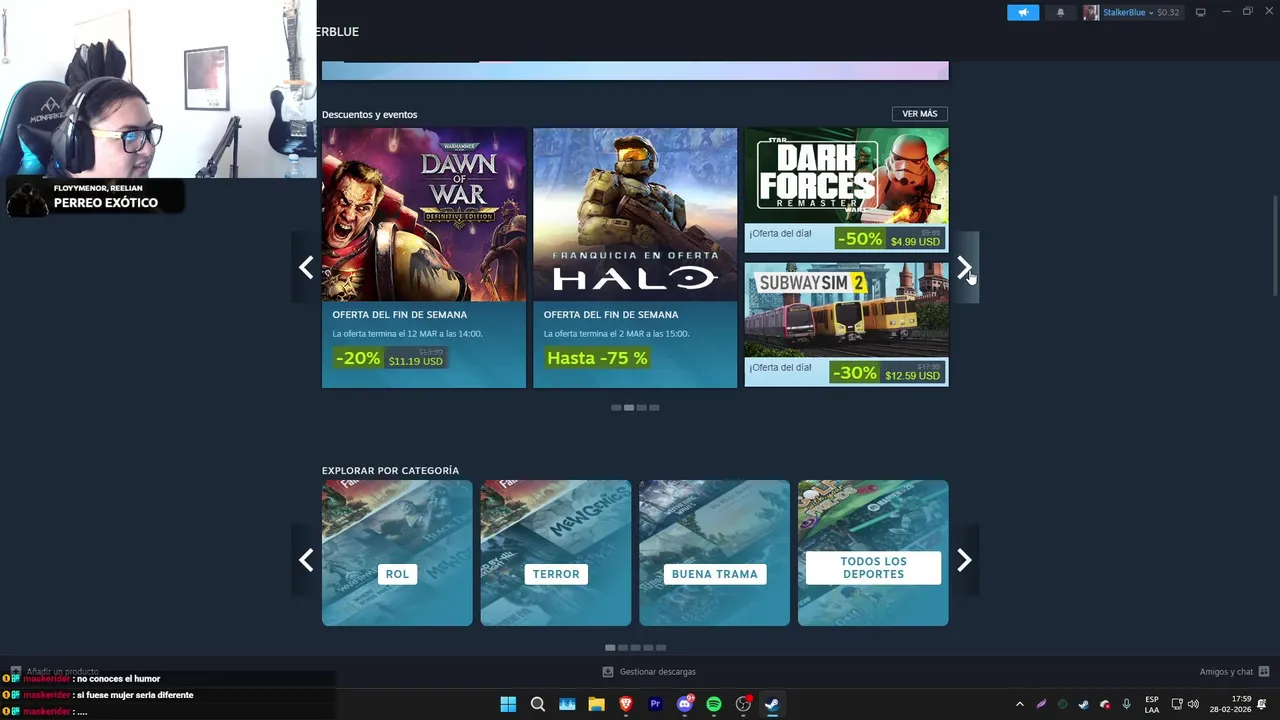
Task: Open the ROL category tile
Action: pos(397,553)
